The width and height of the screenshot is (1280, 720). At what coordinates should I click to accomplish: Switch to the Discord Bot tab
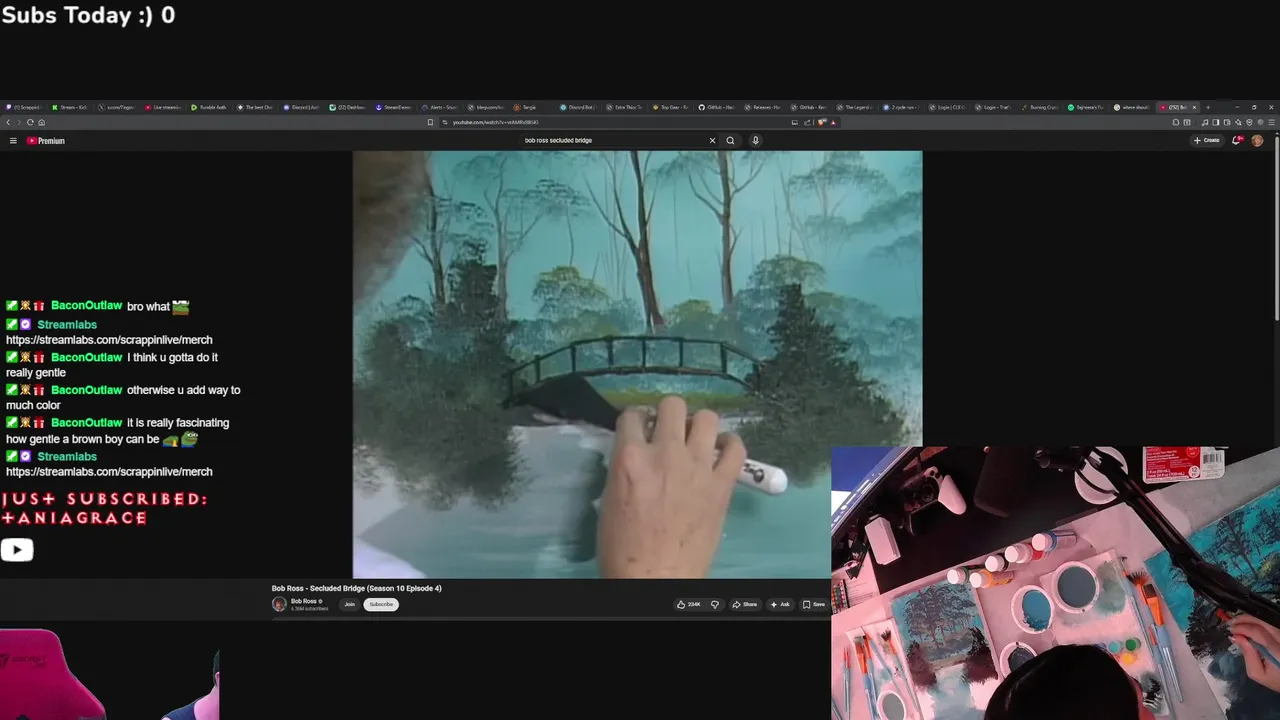pos(577,107)
